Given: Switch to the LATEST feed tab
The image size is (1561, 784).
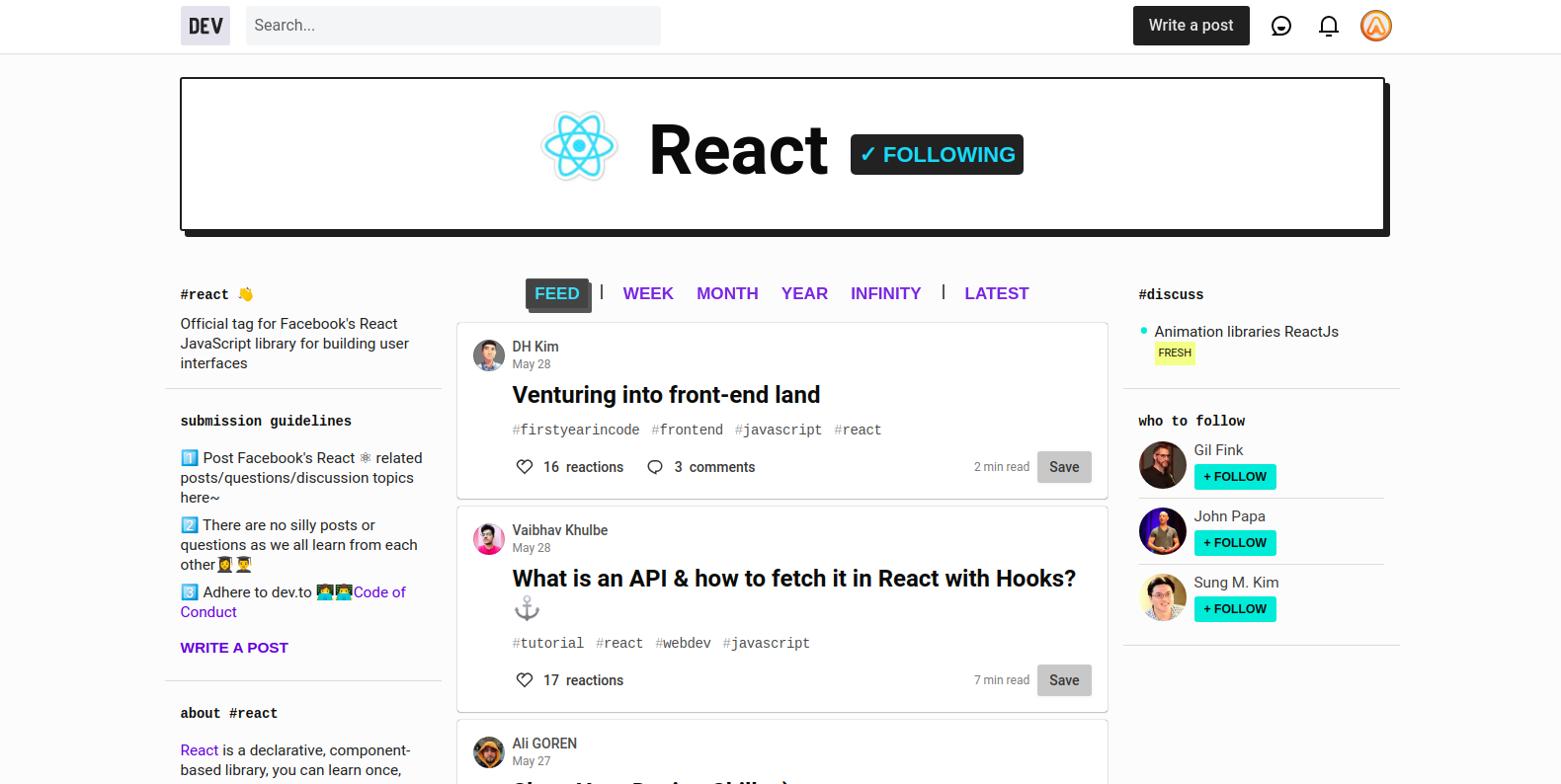Looking at the screenshot, I should click(x=996, y=293).
